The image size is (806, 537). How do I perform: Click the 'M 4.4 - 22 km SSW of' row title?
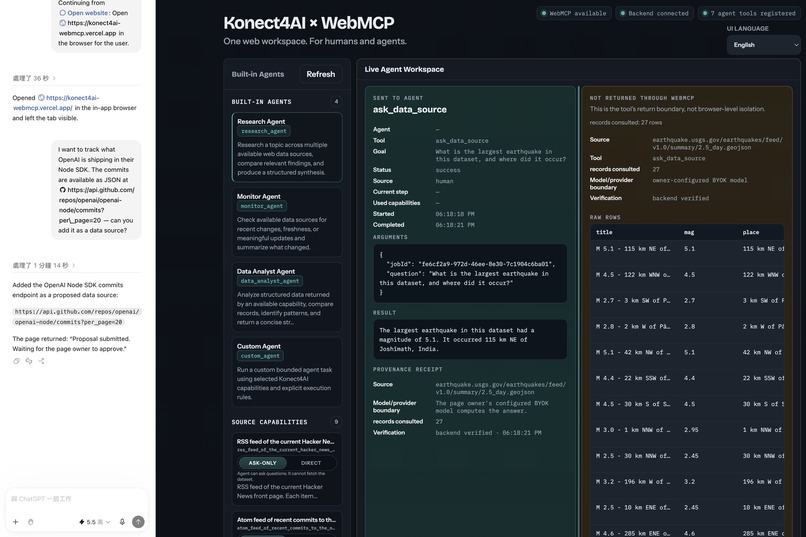point(633,378)
